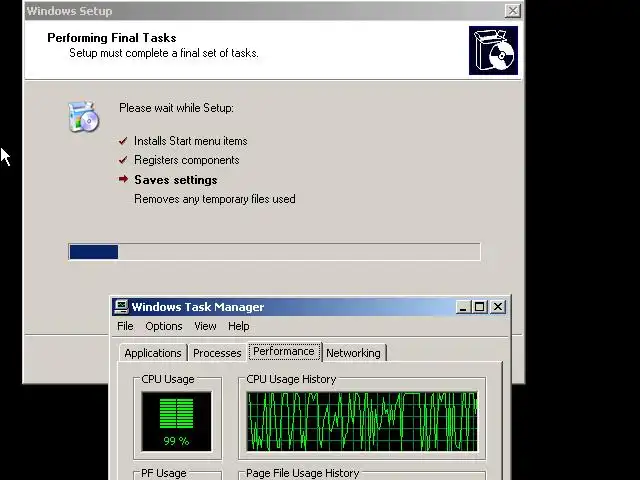Click the checkmark beside Installs Start menu items
This screenshot has height=480, width=640.
coord(123,141)
